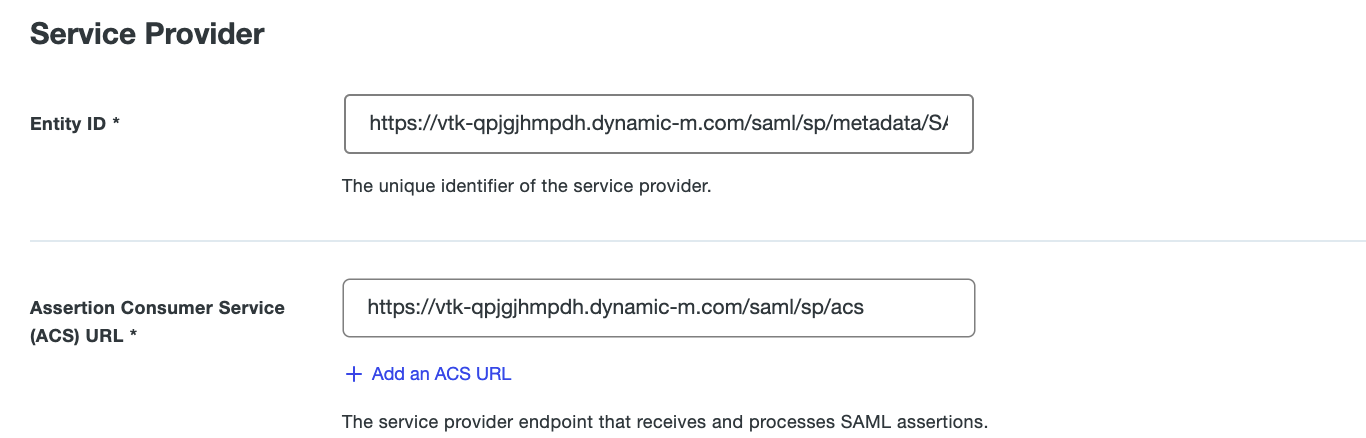Click the SAML assertions endpoint description
1366x438 pixels.
tap(664, 422)
